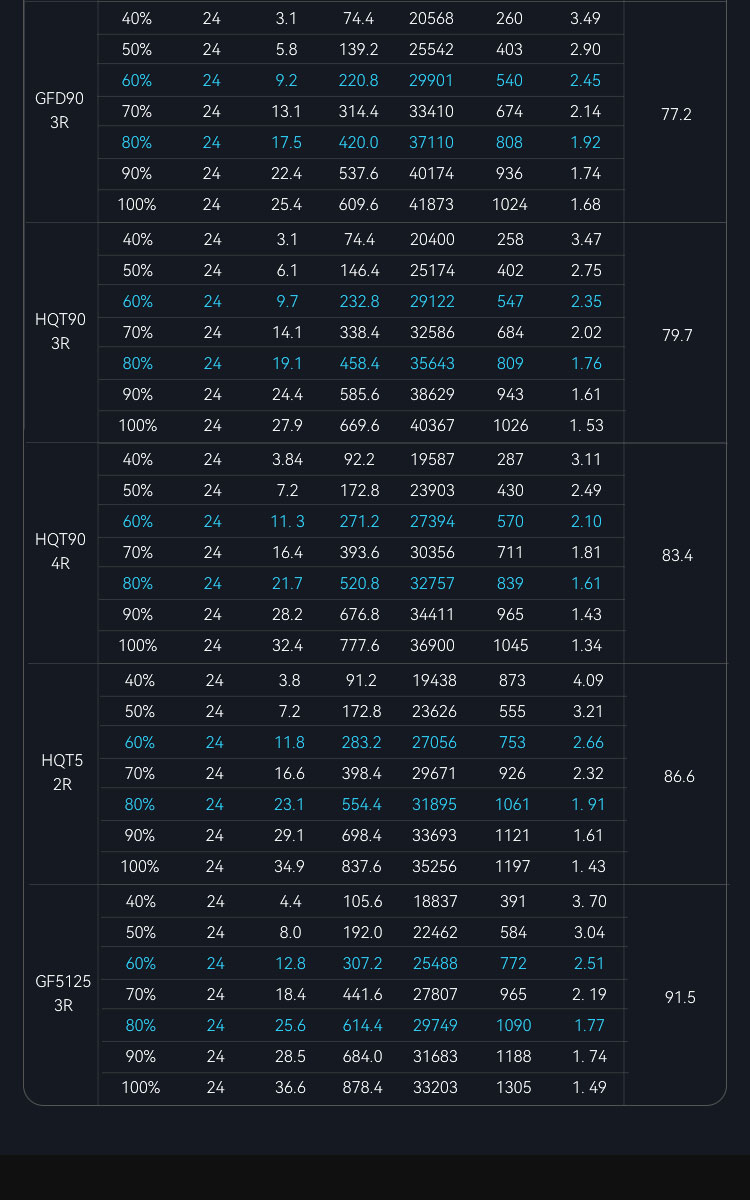Click the 1305 value cell
Viewport: 750px width, 1200px height.
pyautogui.click(x=514, y=1087)
